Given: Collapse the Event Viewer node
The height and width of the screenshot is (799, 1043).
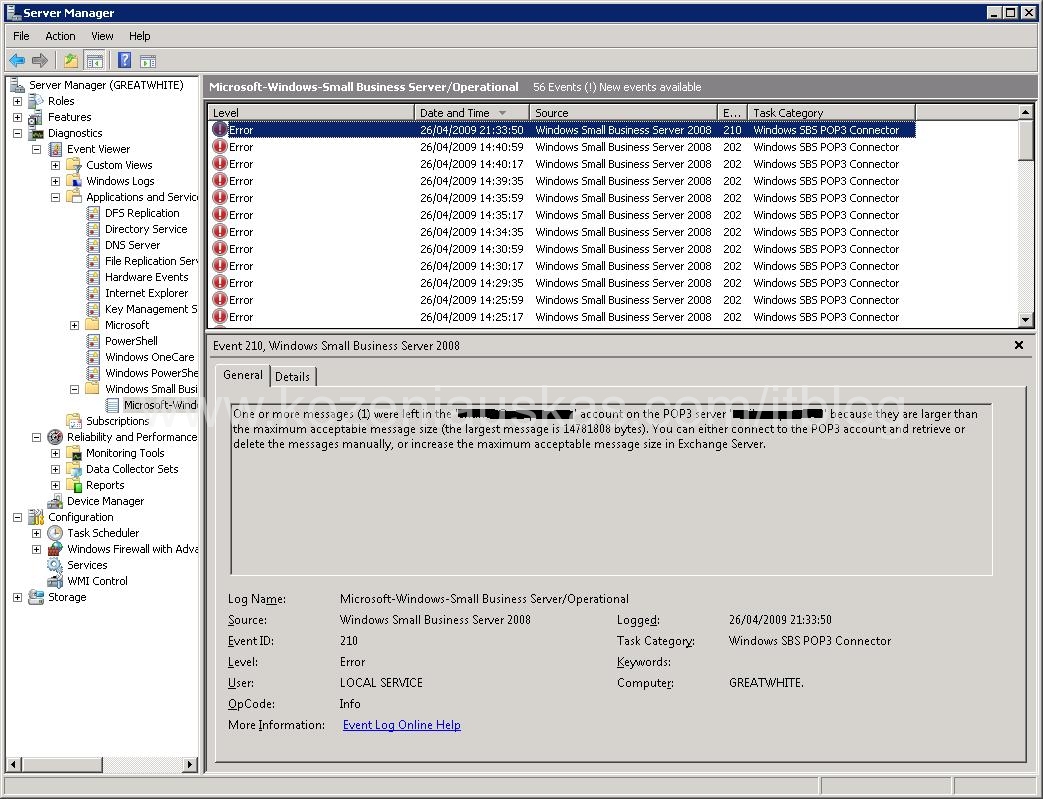Looking at the screenshot, I should tap(37, 149).
